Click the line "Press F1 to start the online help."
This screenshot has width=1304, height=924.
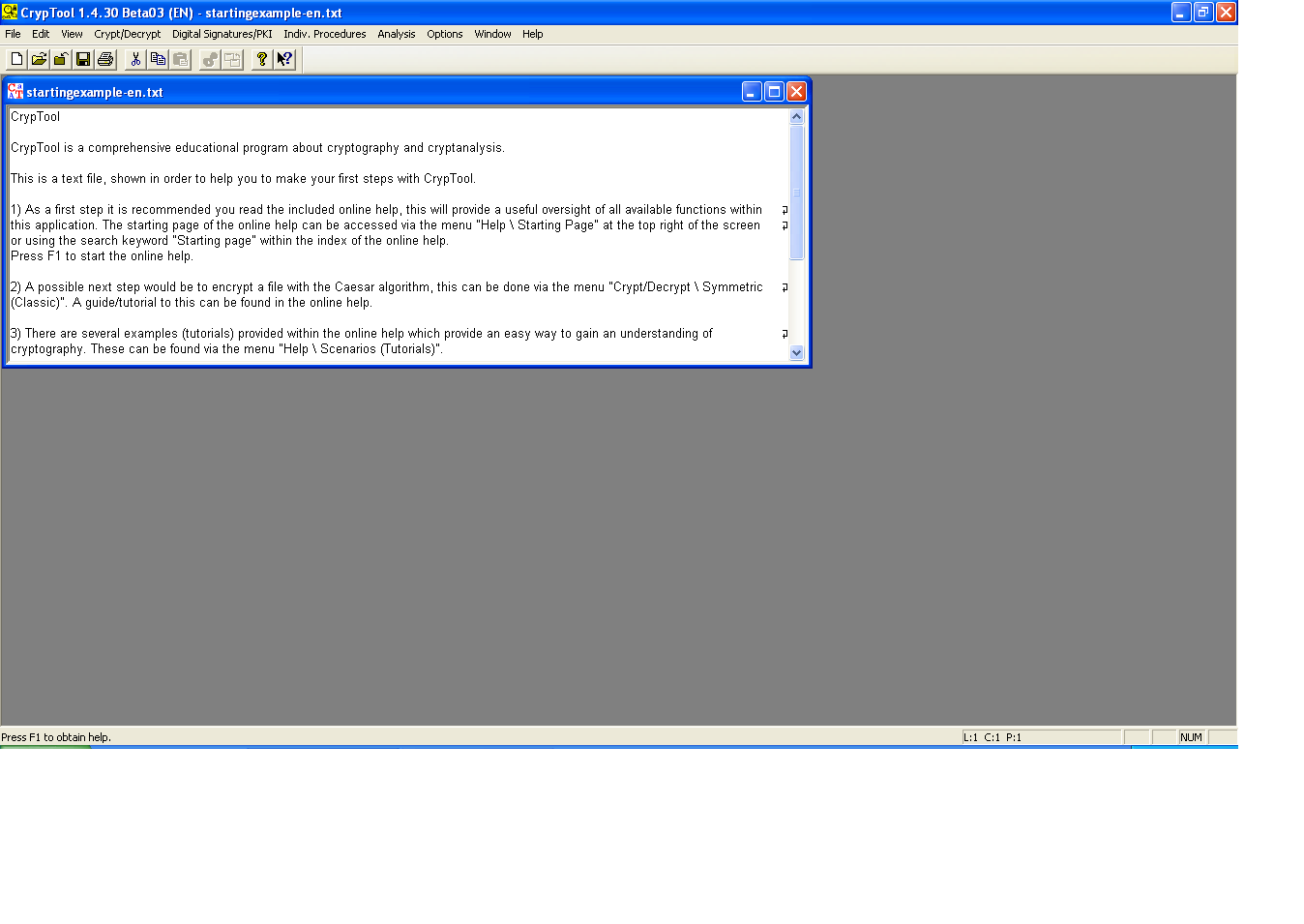coord(102,256)
